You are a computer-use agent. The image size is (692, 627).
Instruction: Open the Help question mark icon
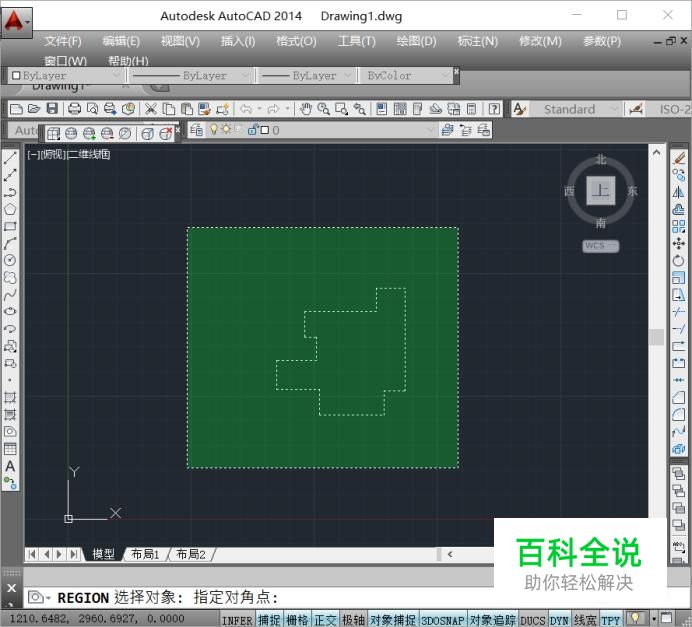pos(494,109)
